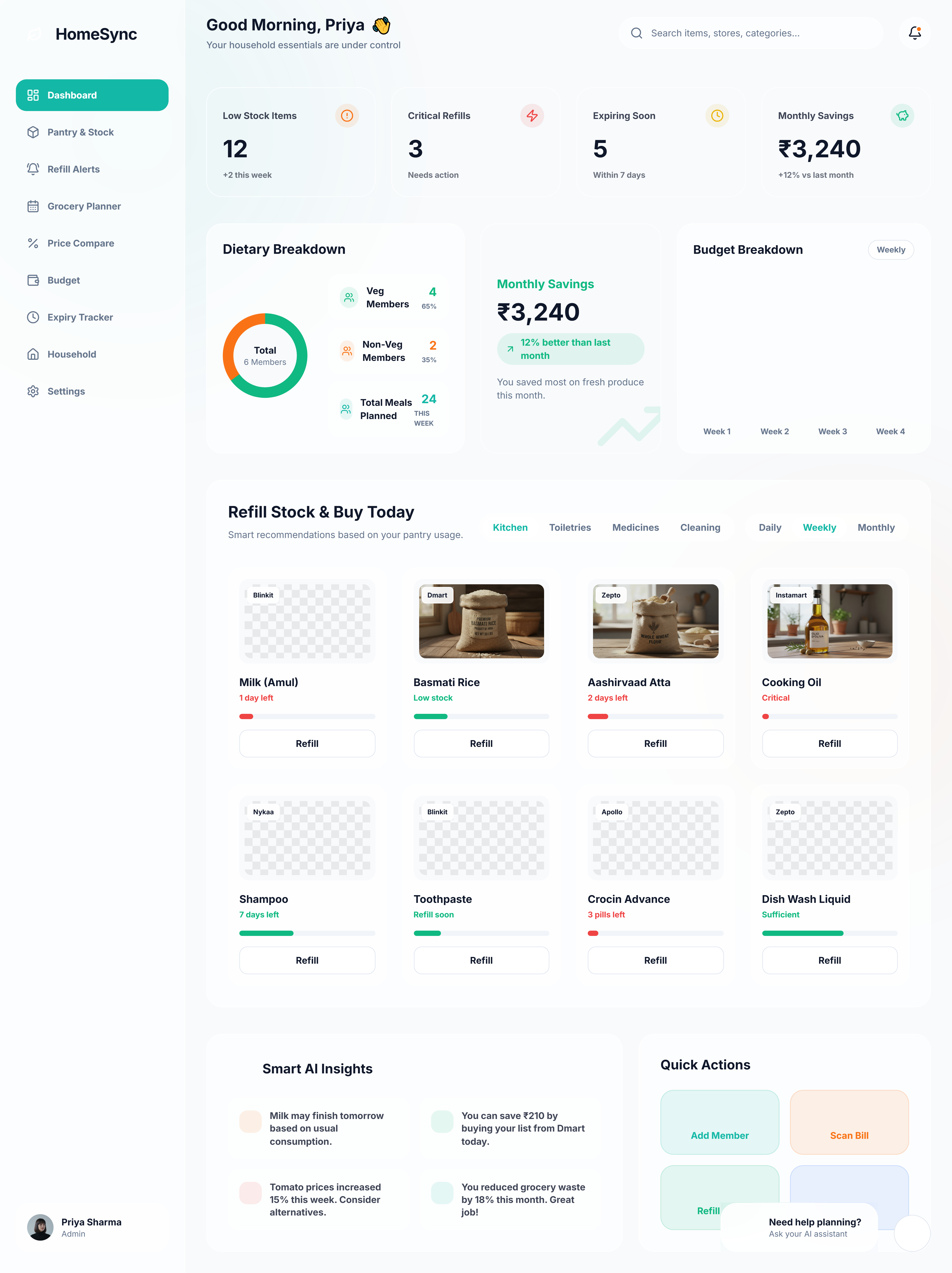Click the Cooking Oil stock progress bar
Viewport: 952px width, 1273px height.
(829, 716)
